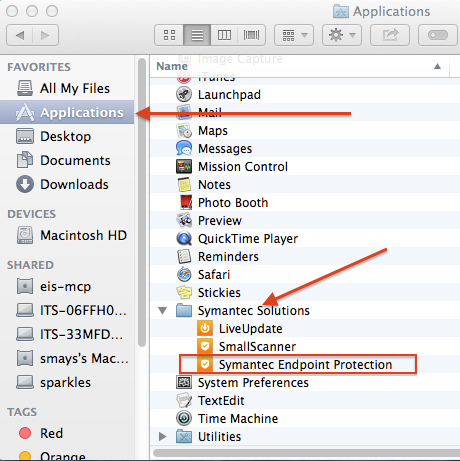Image resolution: width=460 pixels, height=461 pixels.
Task: Open Downloads from the sidebar
Action: [x=67, y=185]
